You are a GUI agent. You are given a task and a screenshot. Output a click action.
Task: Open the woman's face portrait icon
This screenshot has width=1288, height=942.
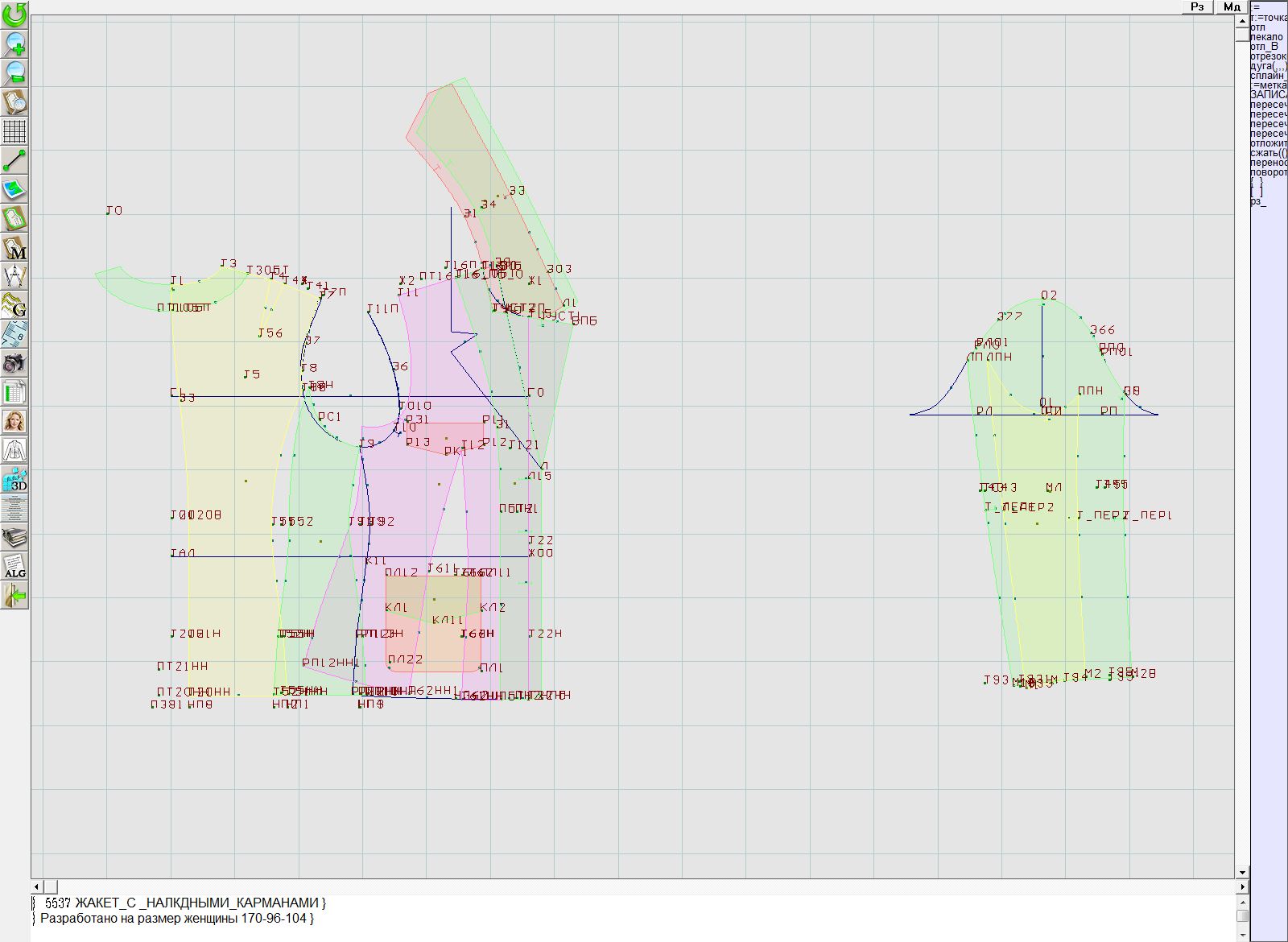pos(14,421)
